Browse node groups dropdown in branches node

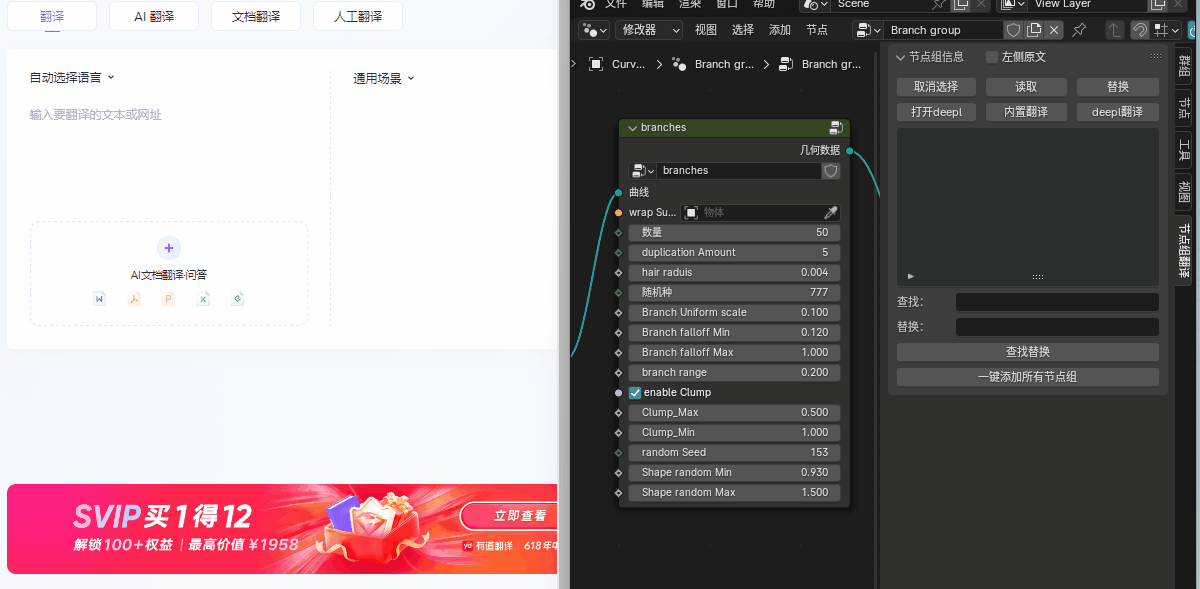[x=642, y=171]
